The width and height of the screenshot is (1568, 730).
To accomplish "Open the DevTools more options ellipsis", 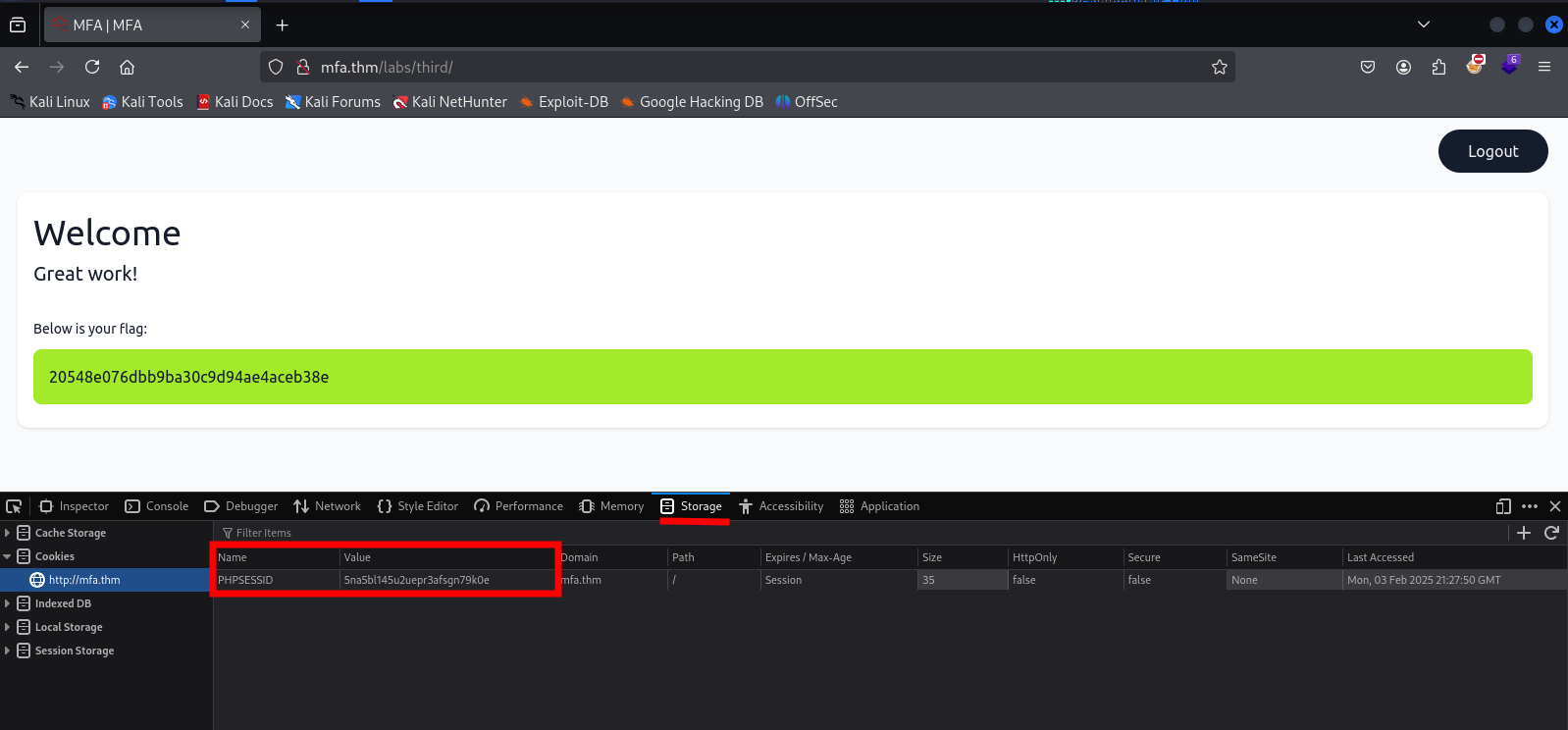I will (1530, 506).
